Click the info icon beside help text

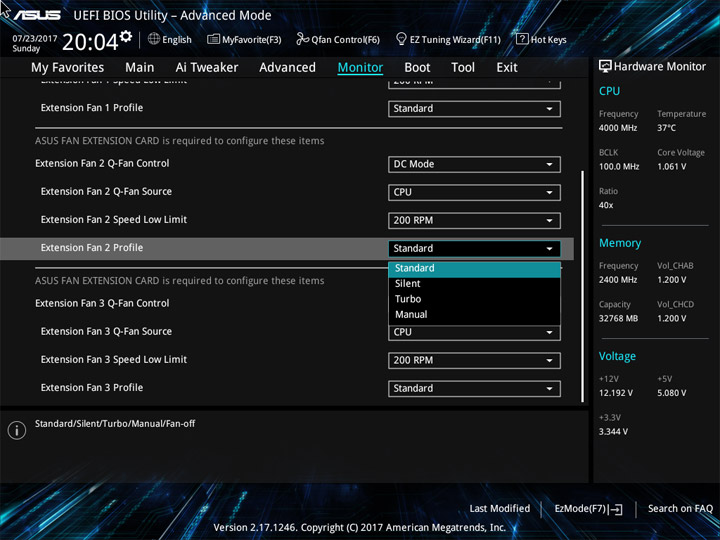pos(17,430)
